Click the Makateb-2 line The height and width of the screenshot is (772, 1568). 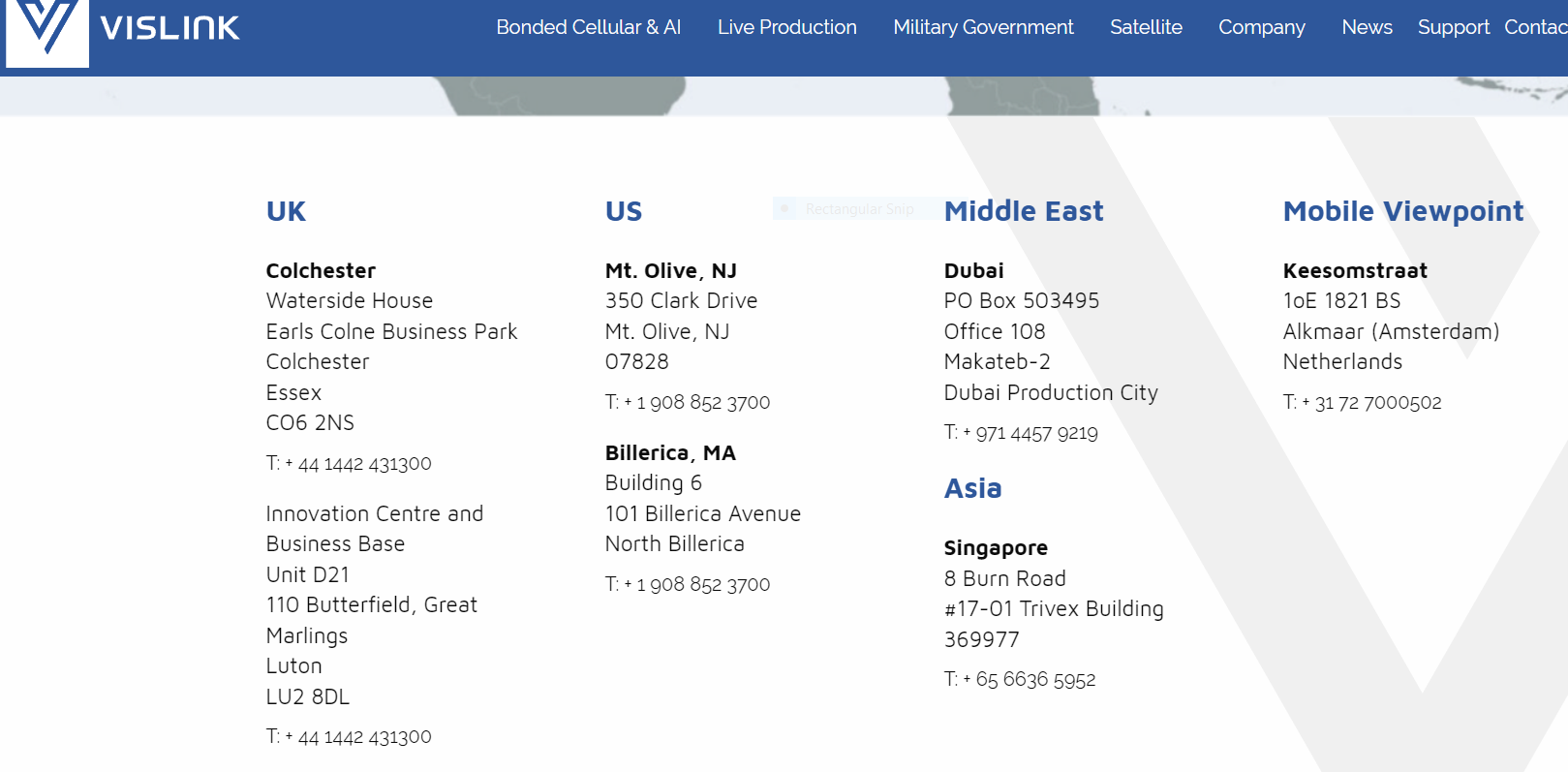998,362
